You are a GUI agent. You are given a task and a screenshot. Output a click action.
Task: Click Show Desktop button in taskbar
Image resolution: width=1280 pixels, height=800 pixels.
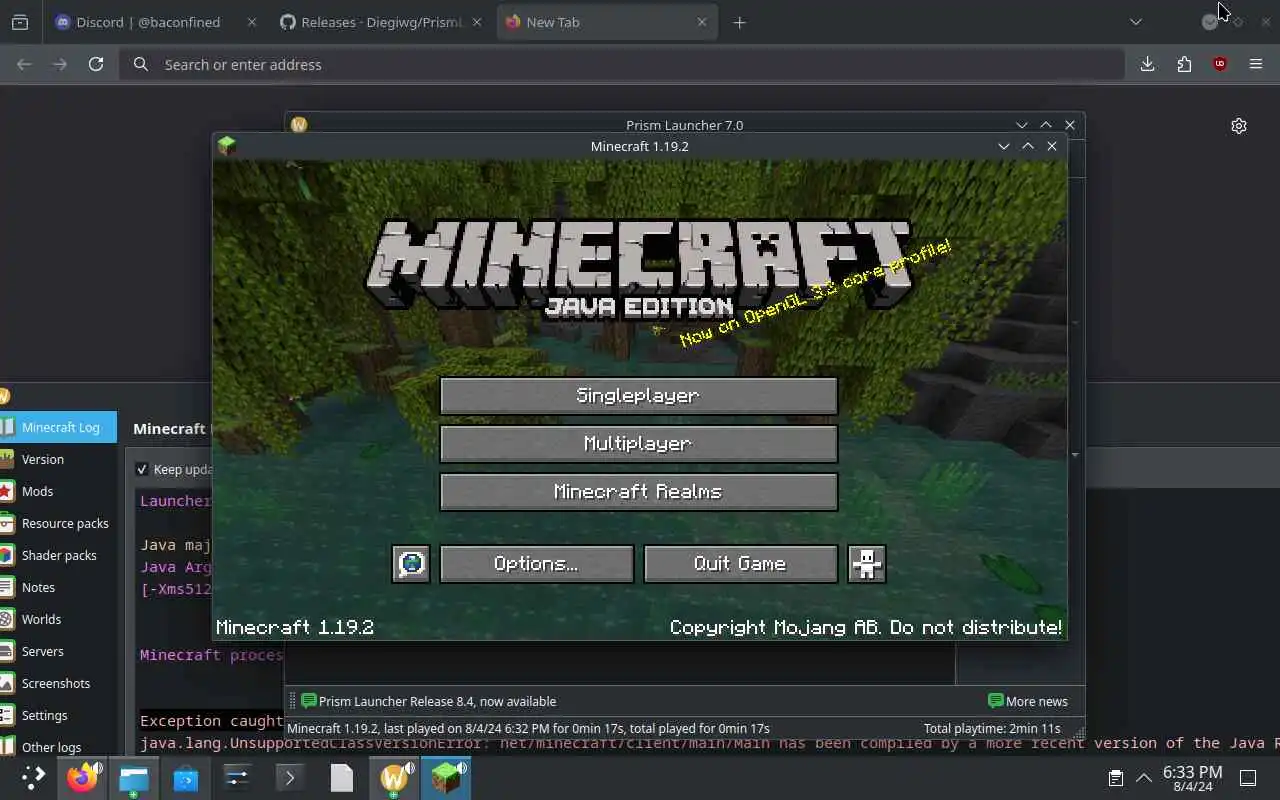click(1248, 777)
